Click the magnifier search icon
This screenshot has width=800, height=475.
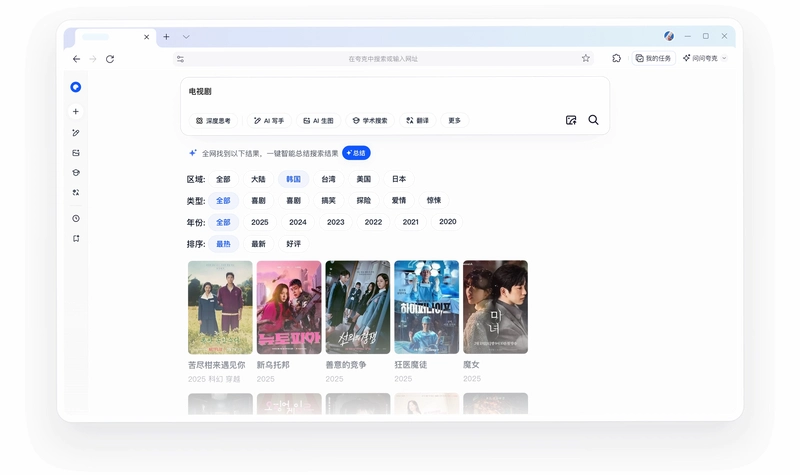tap(593, 120)
